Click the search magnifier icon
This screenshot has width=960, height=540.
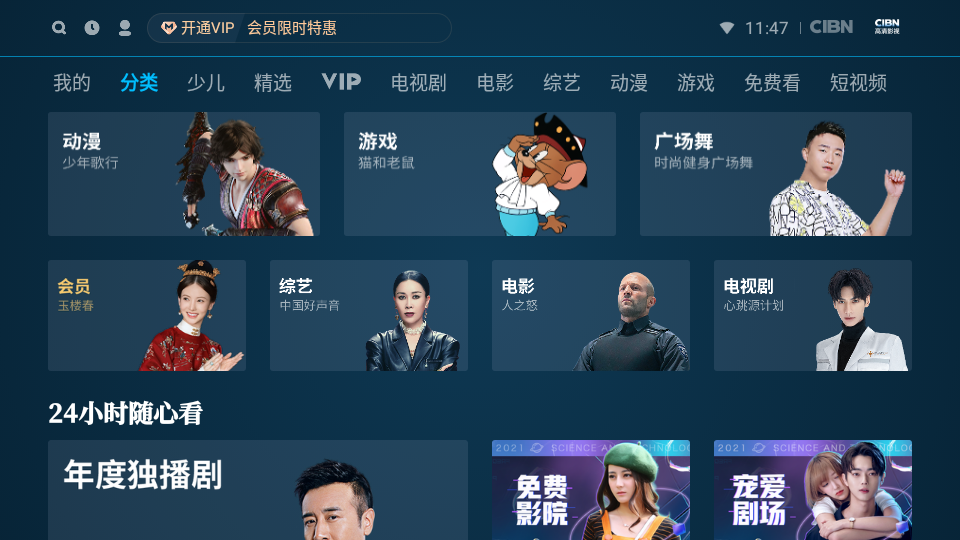[x=59, y=28]
